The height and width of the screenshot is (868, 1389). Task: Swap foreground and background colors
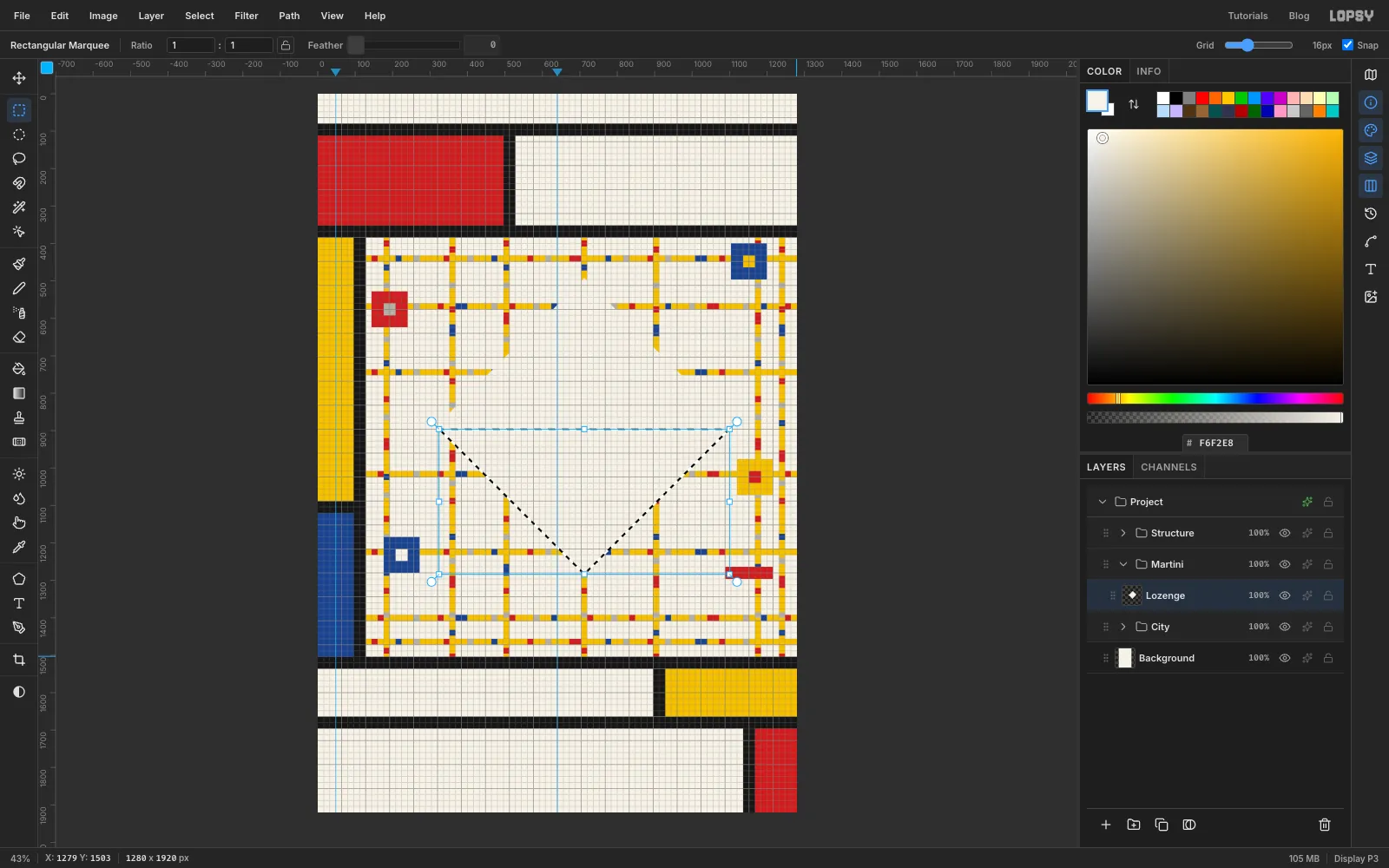[1134, 104]
